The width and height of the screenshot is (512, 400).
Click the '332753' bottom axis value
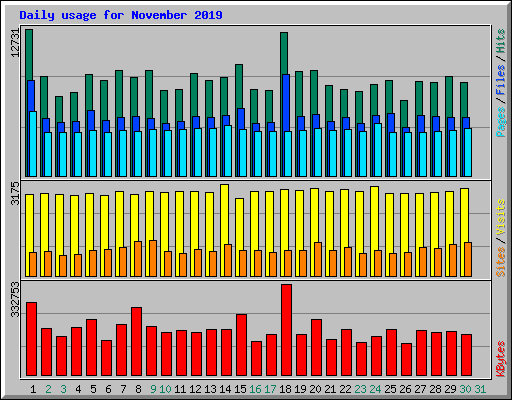coord(15,299)
